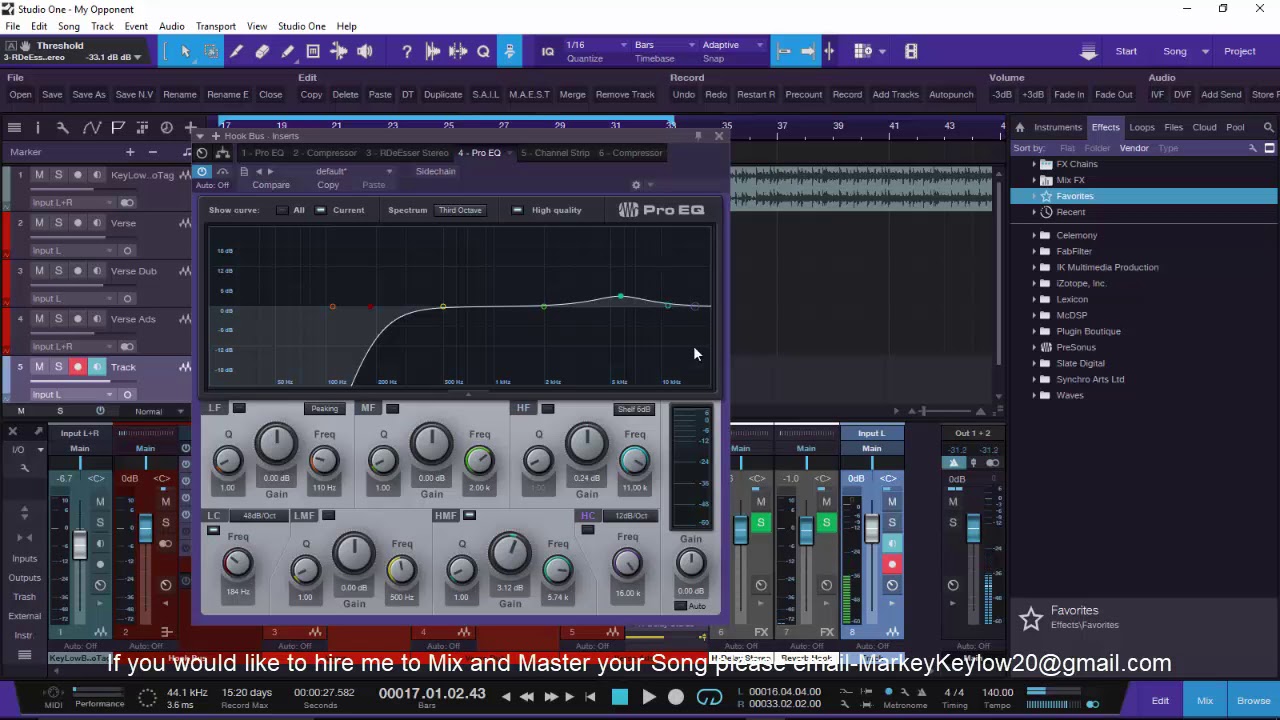Expand the FabFilter folder
Image resolution: width=1280 pixels, height=720 pixels.
pos(1034,251)
